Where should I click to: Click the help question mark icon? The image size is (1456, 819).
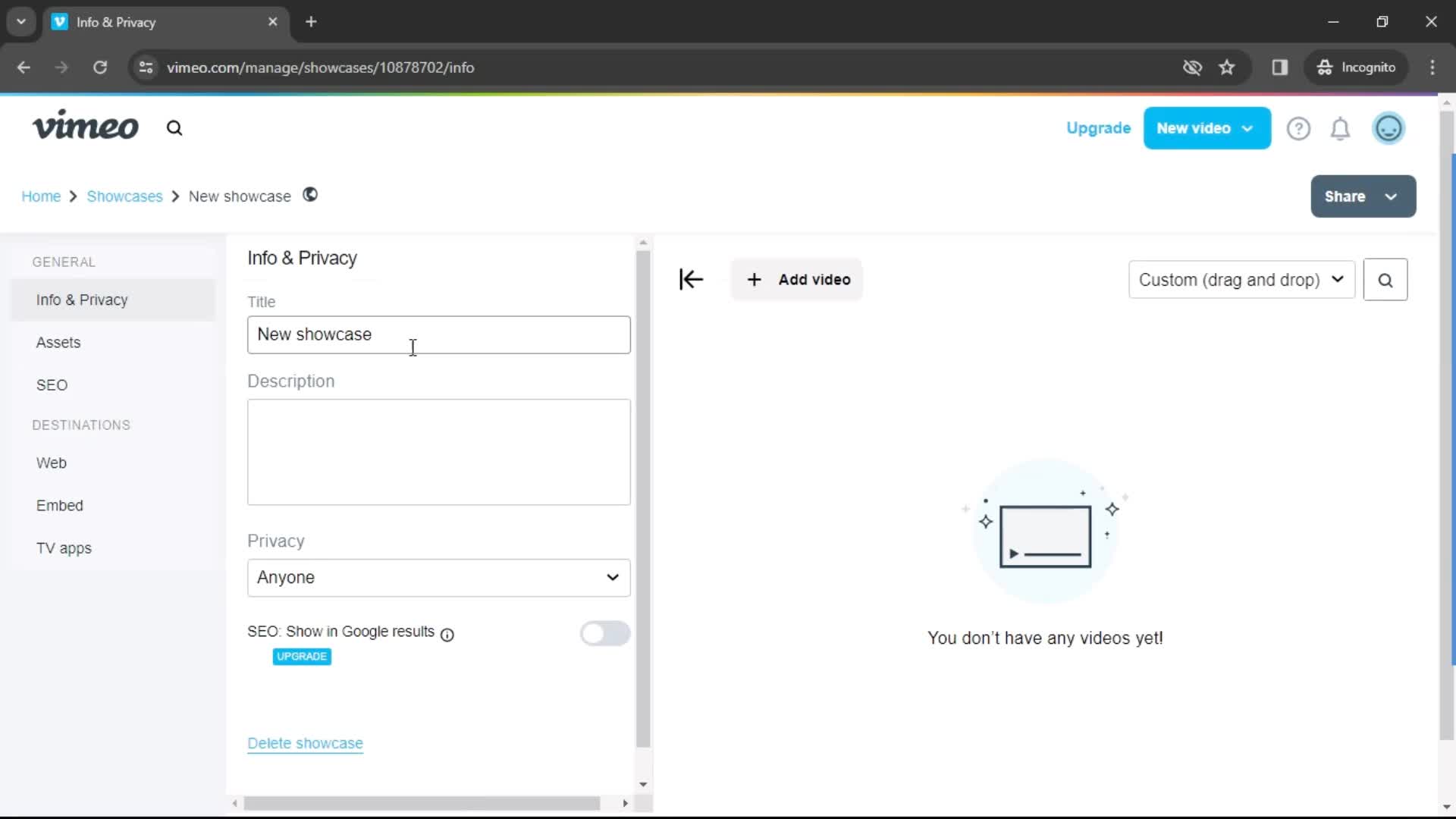(1298, 128)
